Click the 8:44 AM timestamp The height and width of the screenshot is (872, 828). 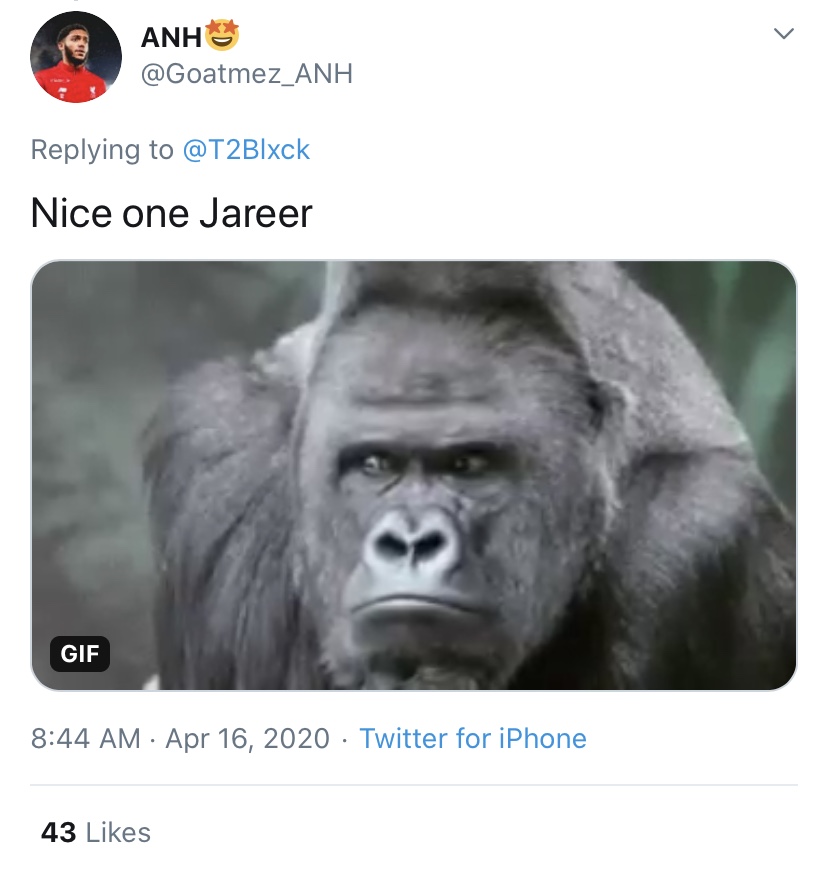(x=86, y=739)
